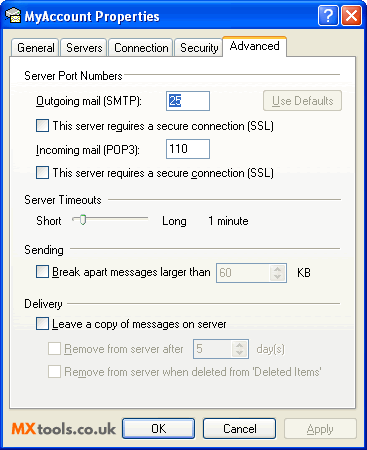Increase message size KB spinner up arrow
Image resolution: width=367 pixels, height=450 pixels.
pyautogui.click(x=277, y=269)
